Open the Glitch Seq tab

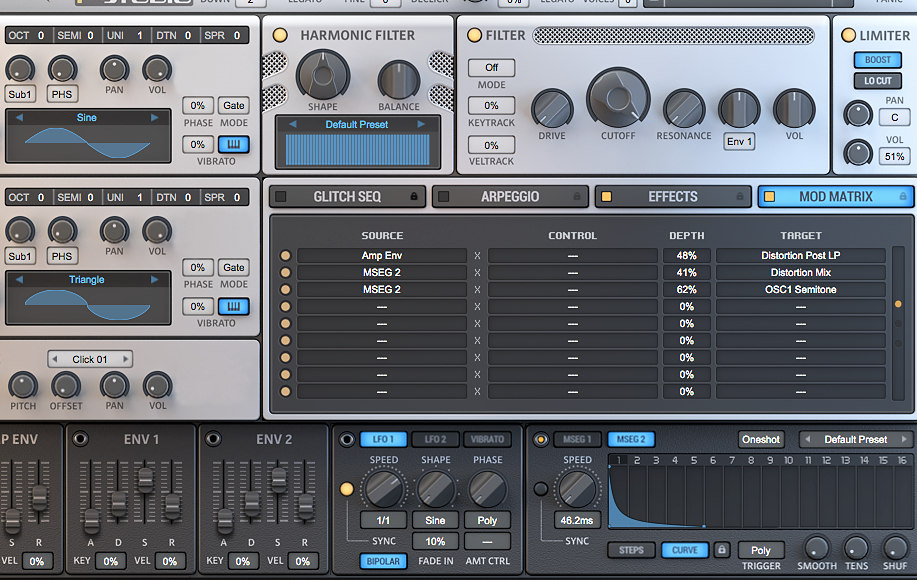pos(347,196)
